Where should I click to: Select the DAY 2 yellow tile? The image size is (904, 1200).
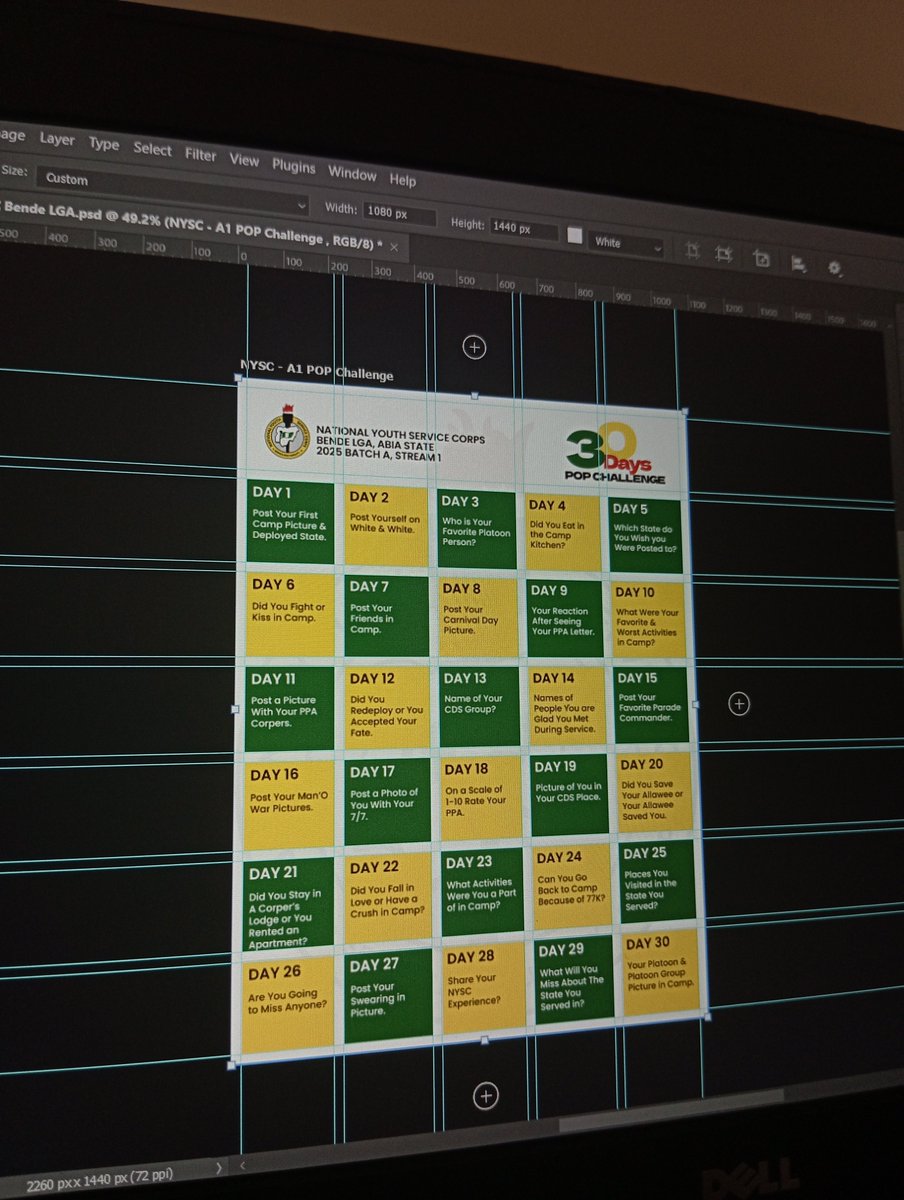(385, 526)
